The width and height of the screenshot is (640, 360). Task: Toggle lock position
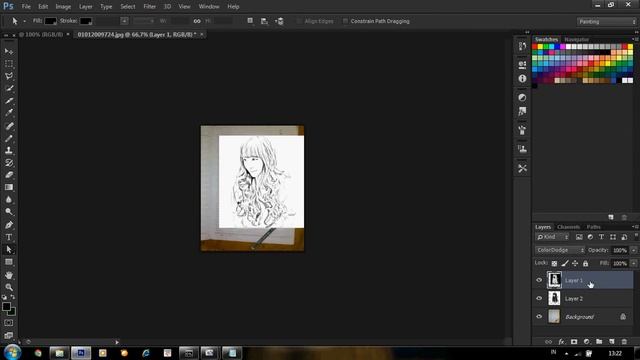(x=575, y=263)
